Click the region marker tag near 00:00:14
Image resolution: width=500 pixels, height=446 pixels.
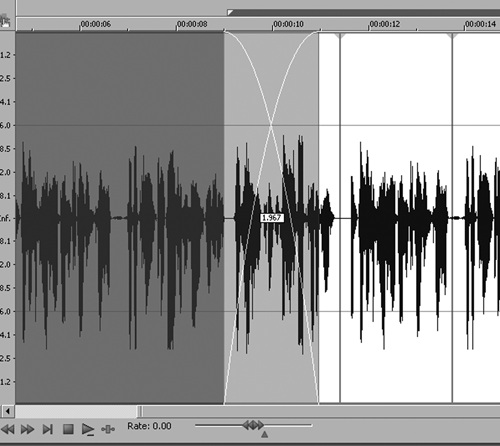(453, 36)
